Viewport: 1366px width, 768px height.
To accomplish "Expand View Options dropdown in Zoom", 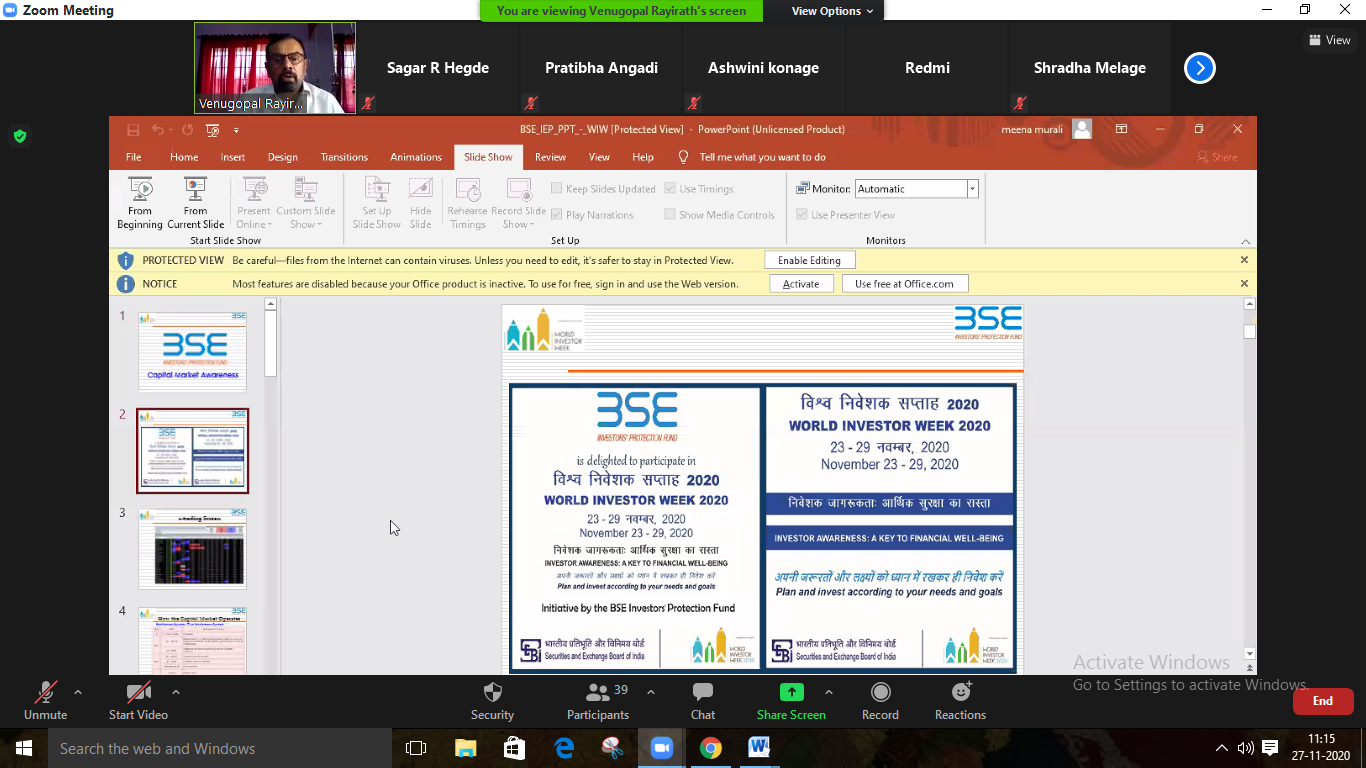I will 832,11.
